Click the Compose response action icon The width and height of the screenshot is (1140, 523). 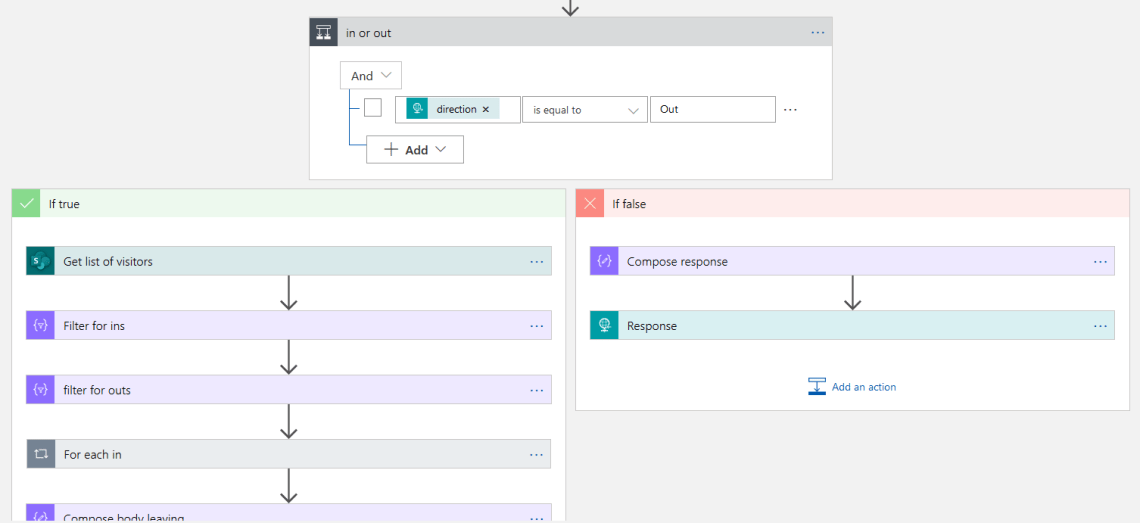tap(604, 261)
